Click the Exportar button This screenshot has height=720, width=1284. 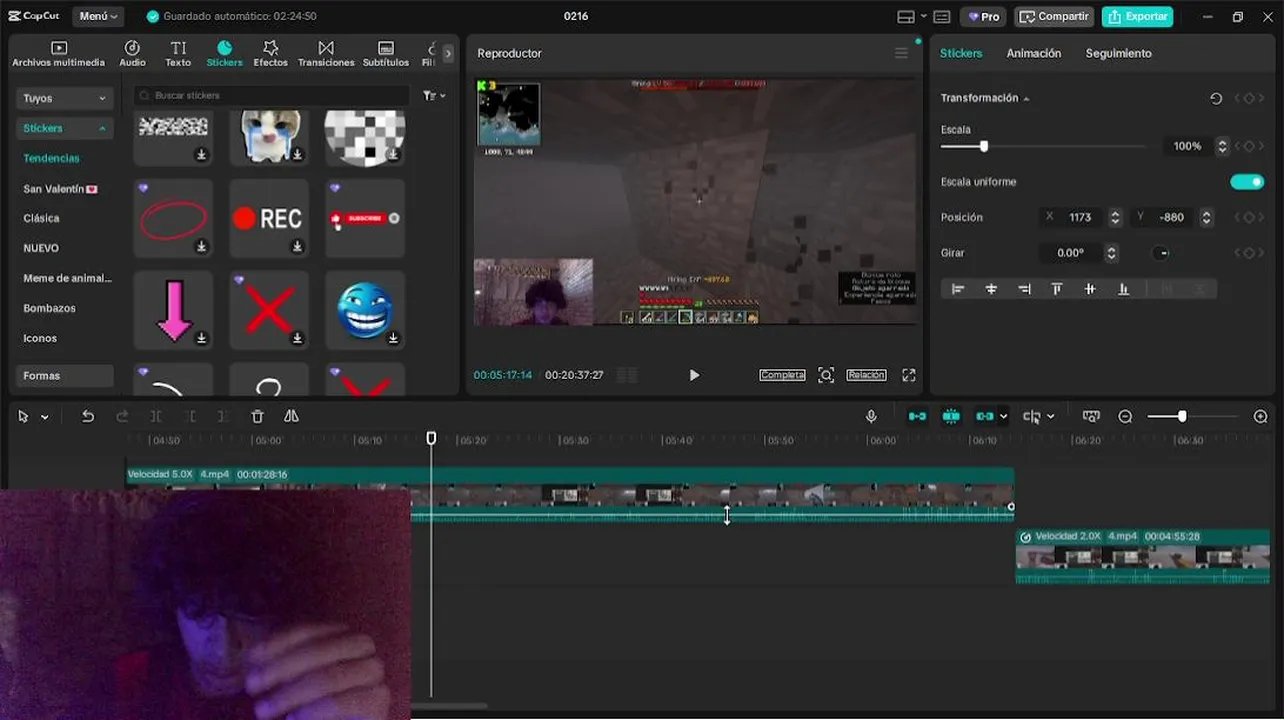1138,16
